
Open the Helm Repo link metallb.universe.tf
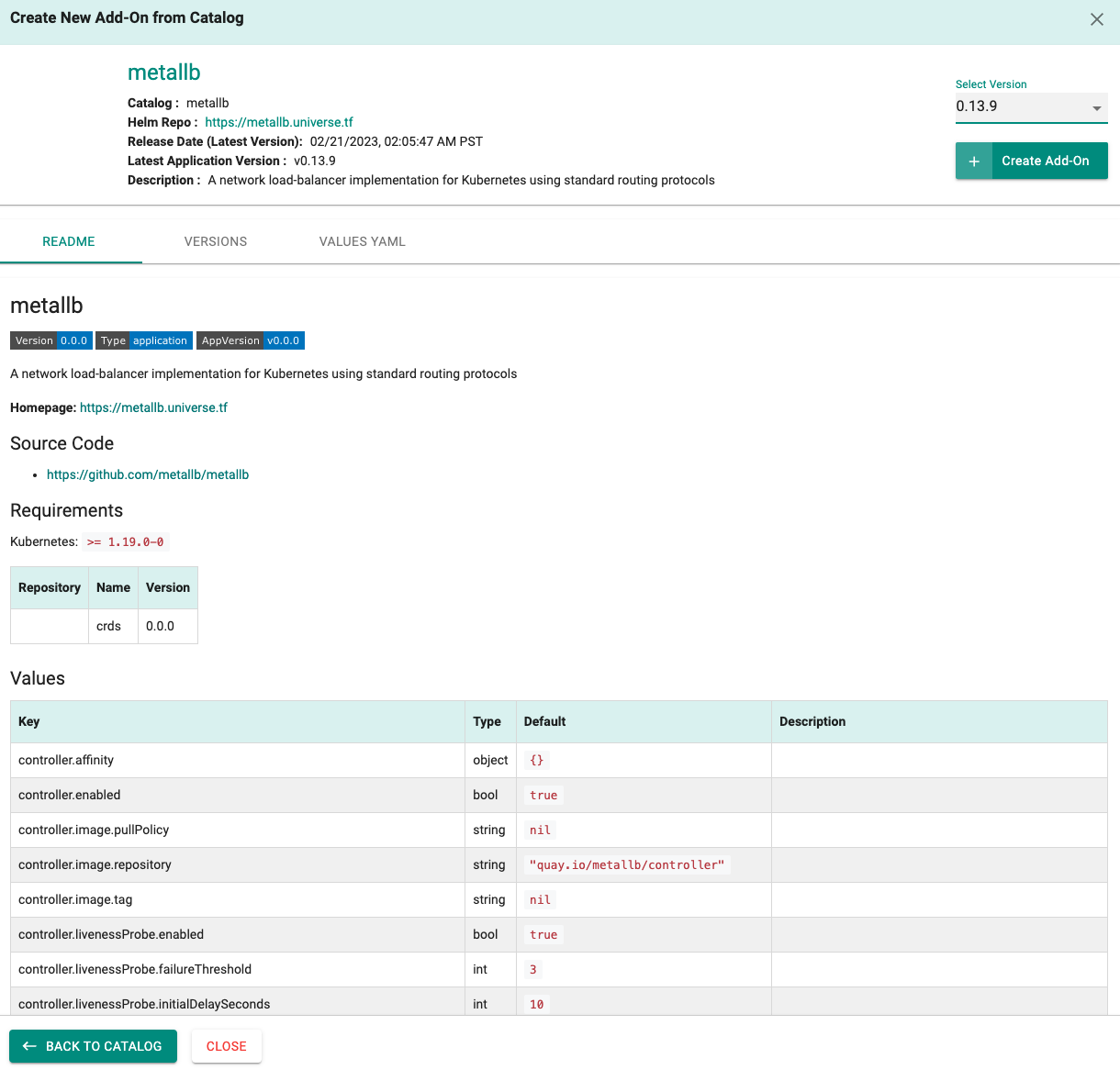click(279, 122)
